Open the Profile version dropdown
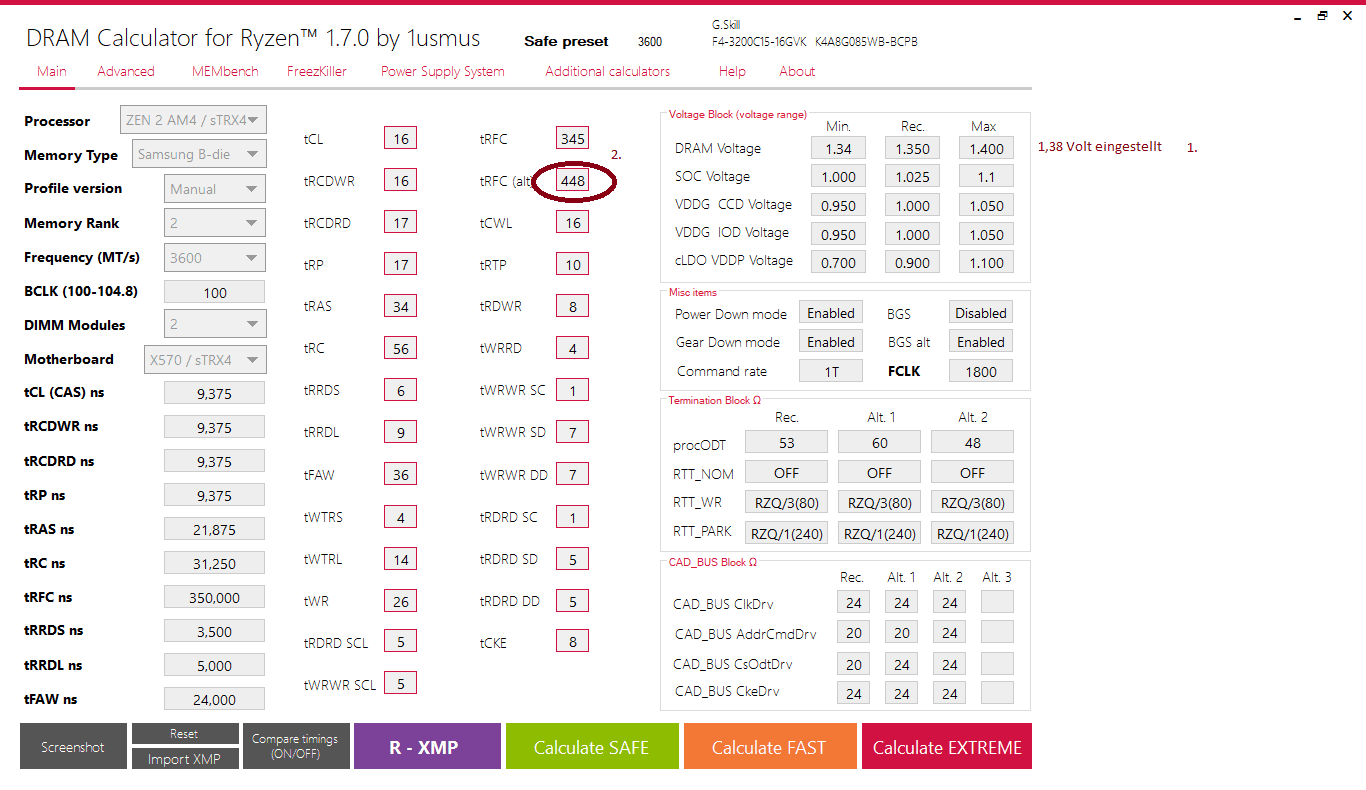This screenshot has height=790, width=1366. pyautogui.click(x=215, y=188)
